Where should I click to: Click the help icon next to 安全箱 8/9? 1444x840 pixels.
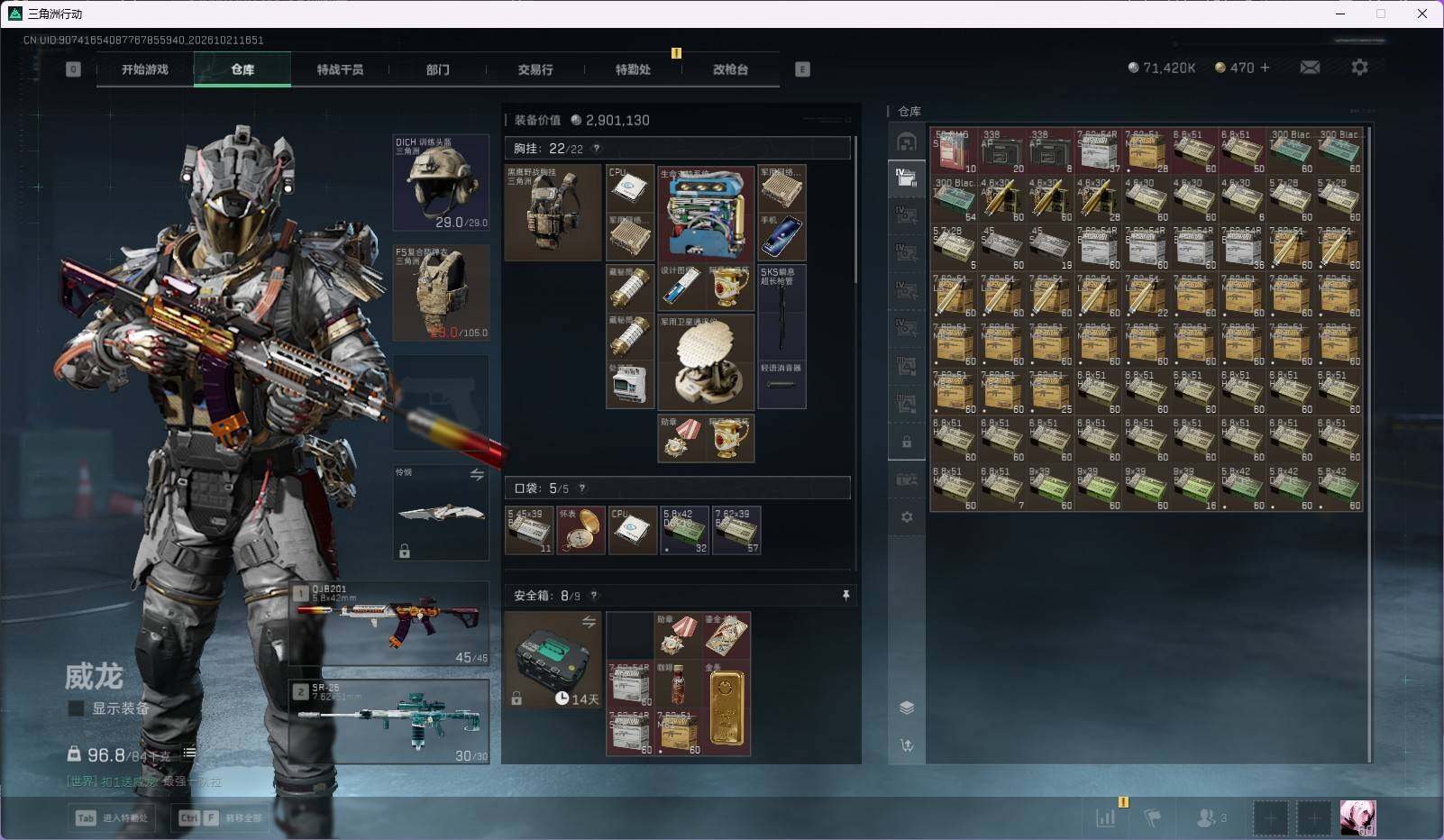point(593,596)
